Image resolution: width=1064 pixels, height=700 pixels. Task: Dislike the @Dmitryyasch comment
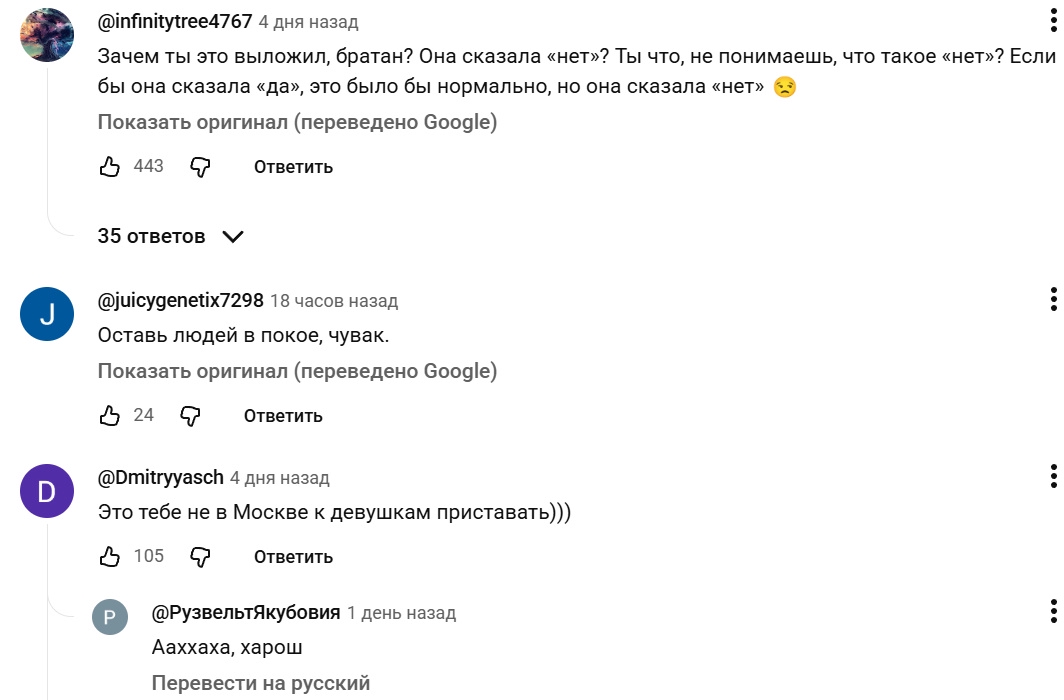(x=200, y=556)
